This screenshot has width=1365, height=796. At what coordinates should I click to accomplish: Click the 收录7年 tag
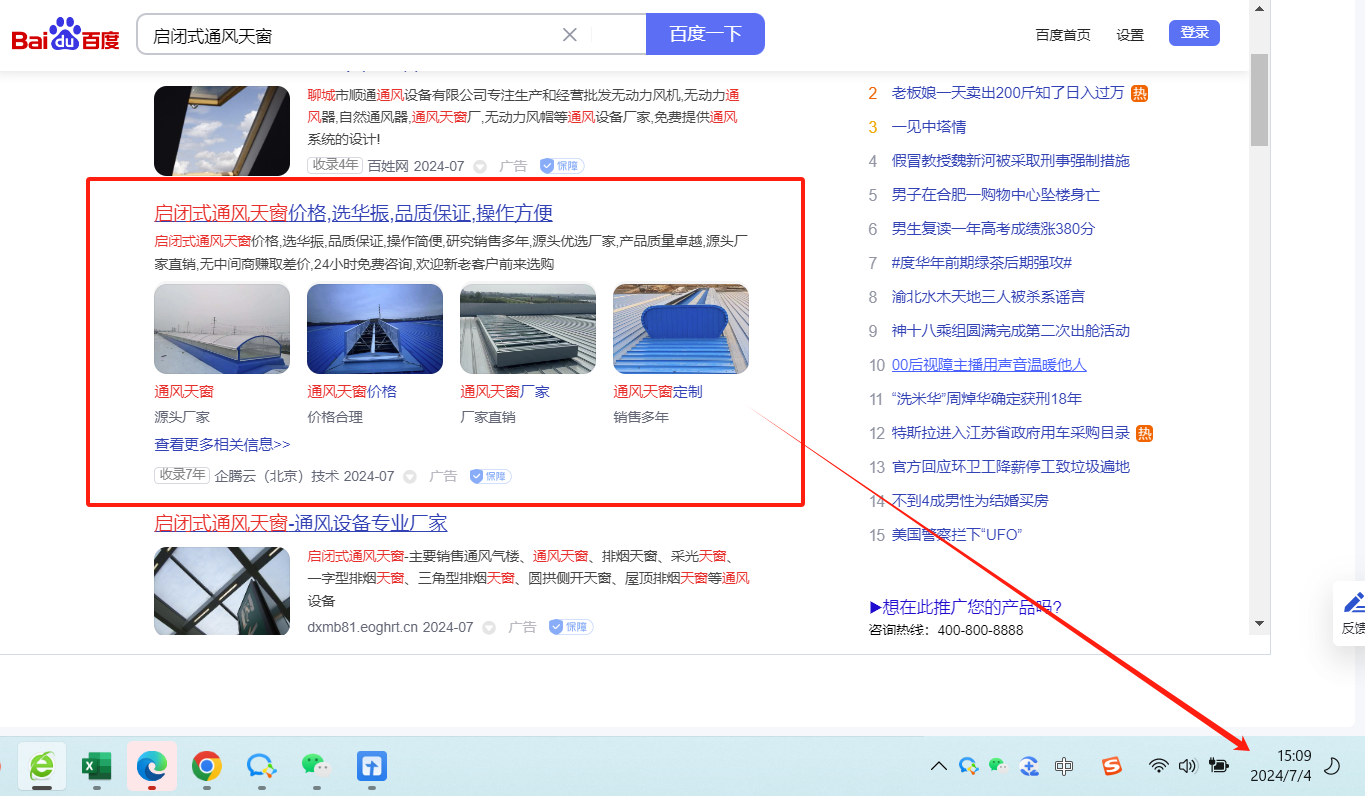pos(182,476)
